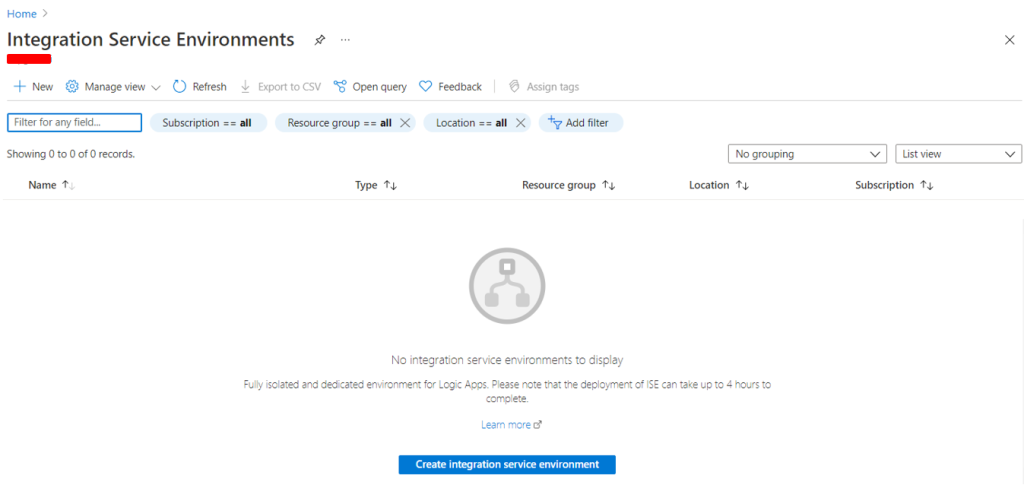
Task: Open the Resource group == all filter
Action: 340,123
